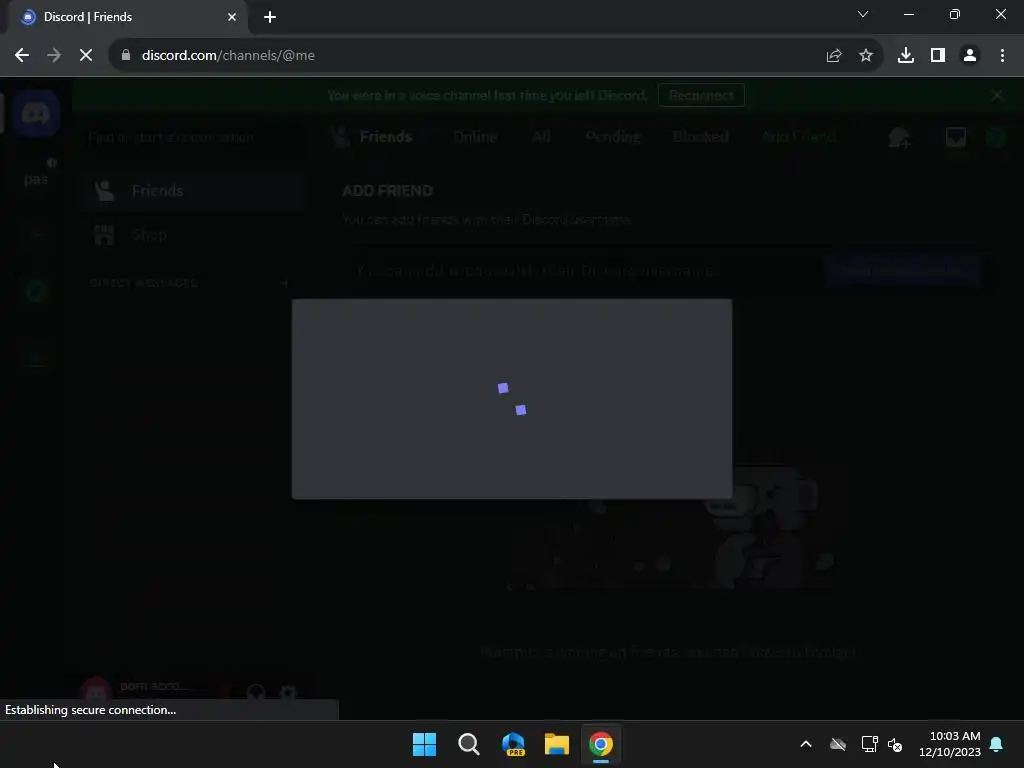1024x768 pixels.
Task: Open the Windows Start menu
Action: [424, 744]
